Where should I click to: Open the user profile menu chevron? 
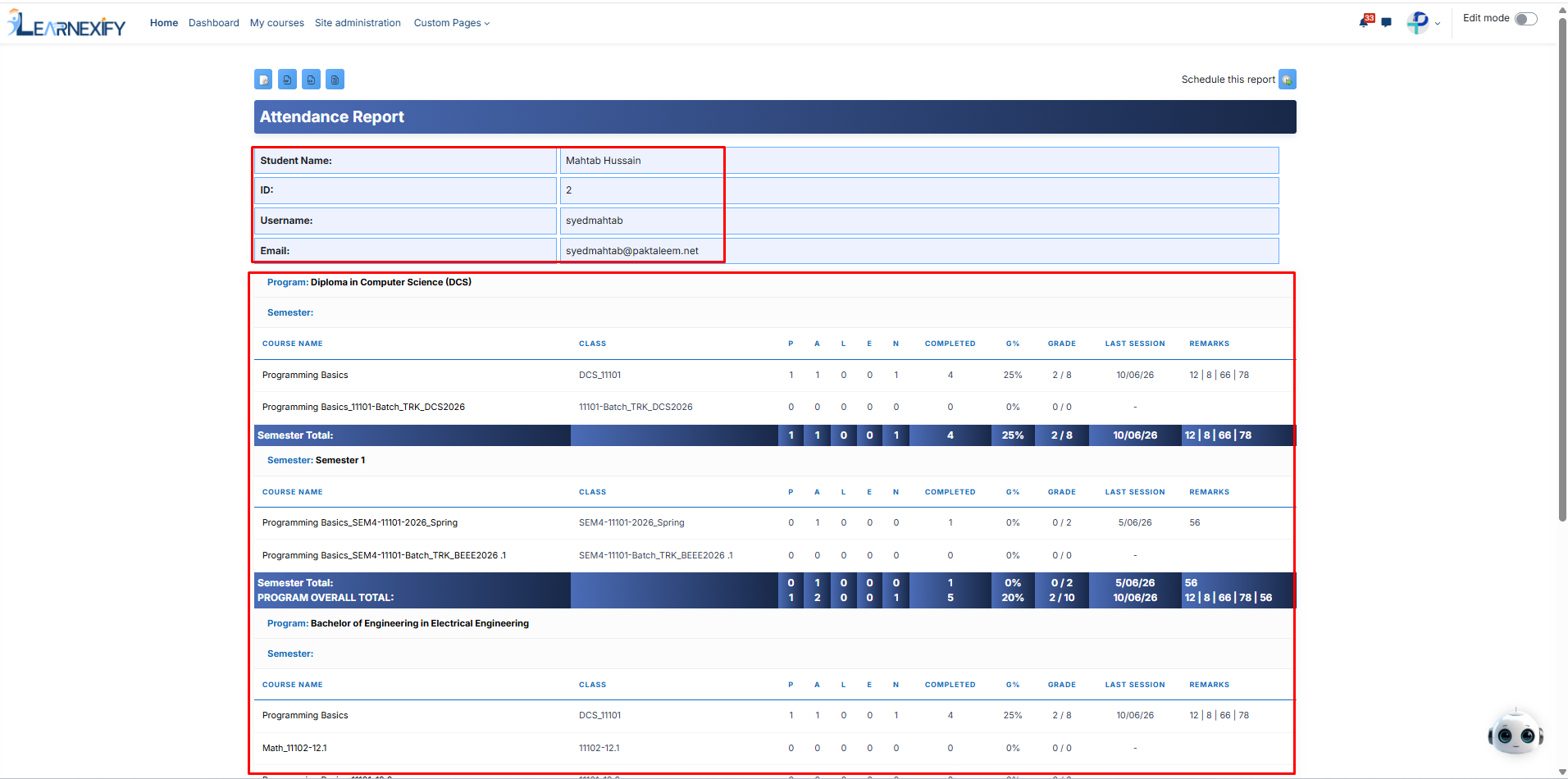pyautogui.click(x=1438, y=24)
